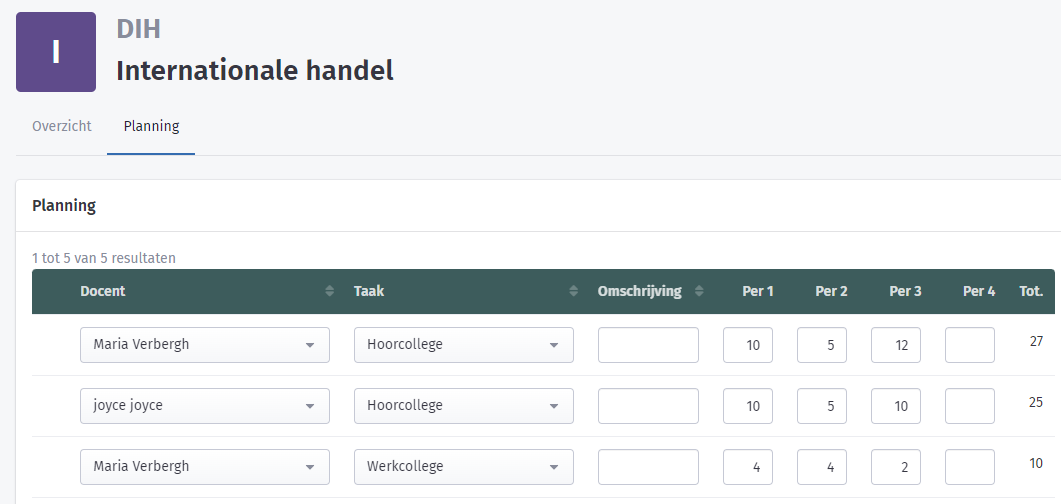The image size is (1061, 504).
Task: Sort by Taak column sort icon
Action: pyautogui.click(x=574, y=291)
